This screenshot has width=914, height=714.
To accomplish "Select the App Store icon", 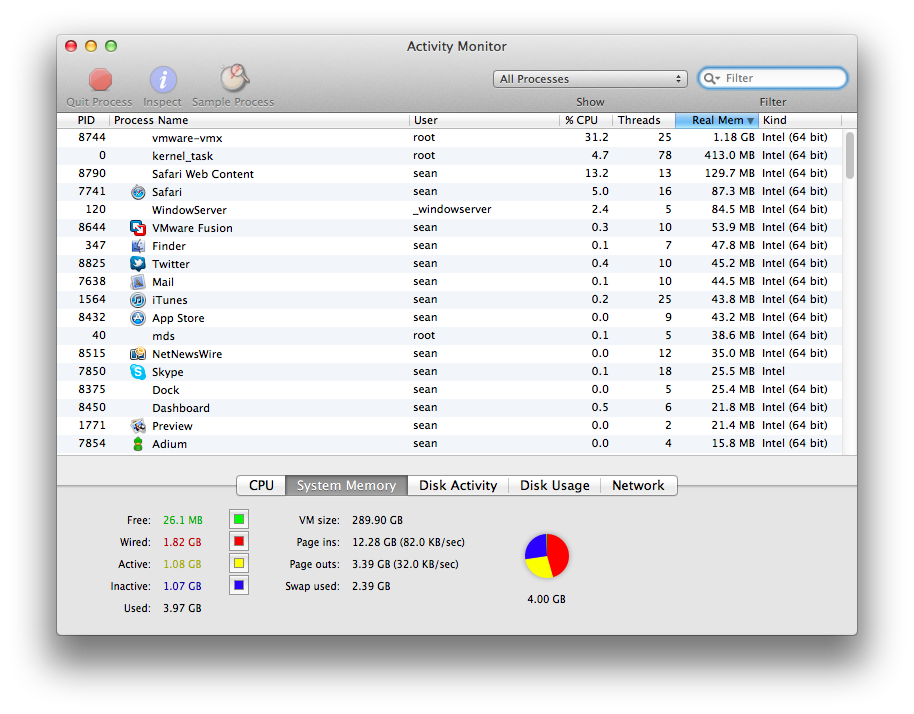I will tap(138, 318).
